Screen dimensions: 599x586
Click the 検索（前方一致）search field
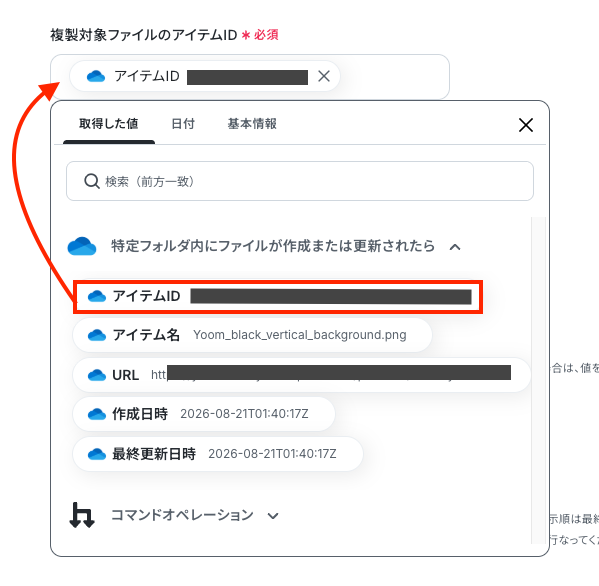(x=300, y=181)
